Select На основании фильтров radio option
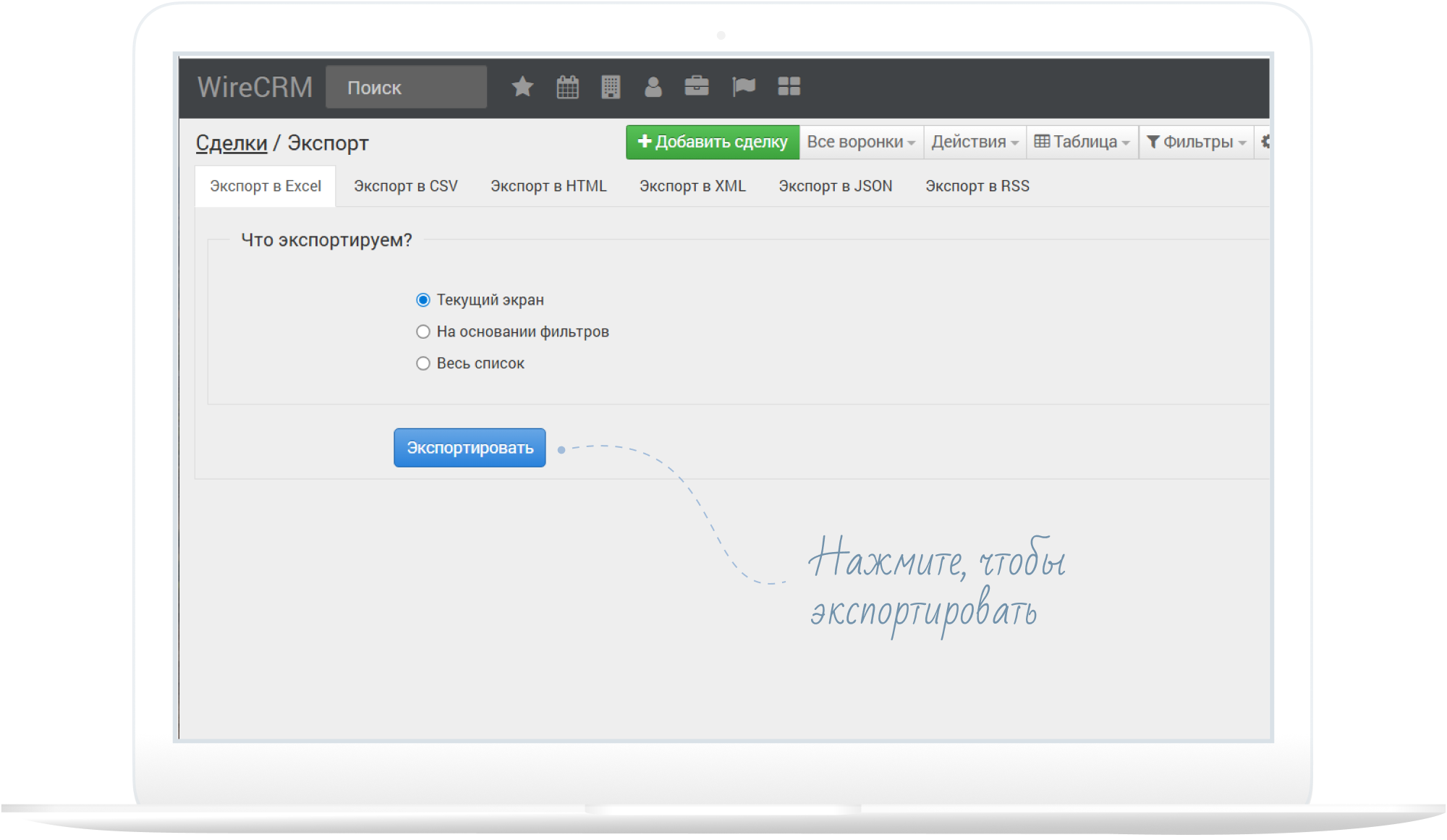Image resolution: width=1447 pixels, height=840 pixels. click(423, 331)
